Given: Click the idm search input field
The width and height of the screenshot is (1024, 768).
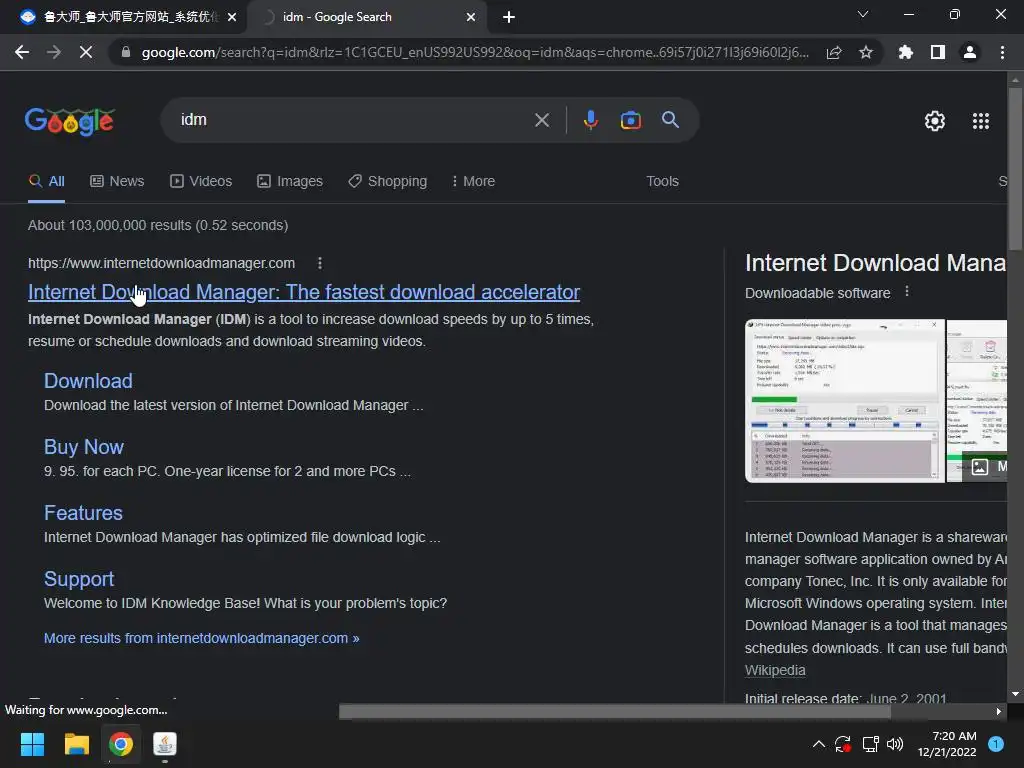Looking at the screenshot, I should 353,120.
